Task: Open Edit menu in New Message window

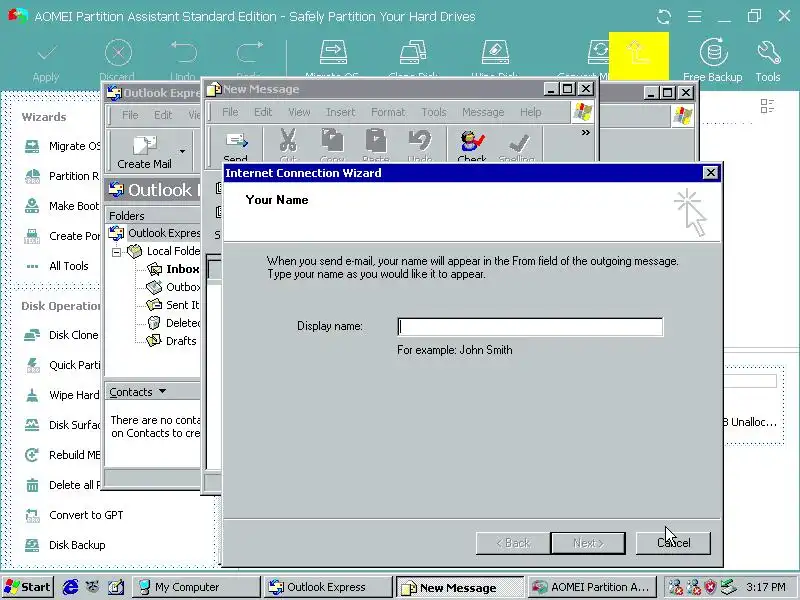Action: tap(263, 112)
